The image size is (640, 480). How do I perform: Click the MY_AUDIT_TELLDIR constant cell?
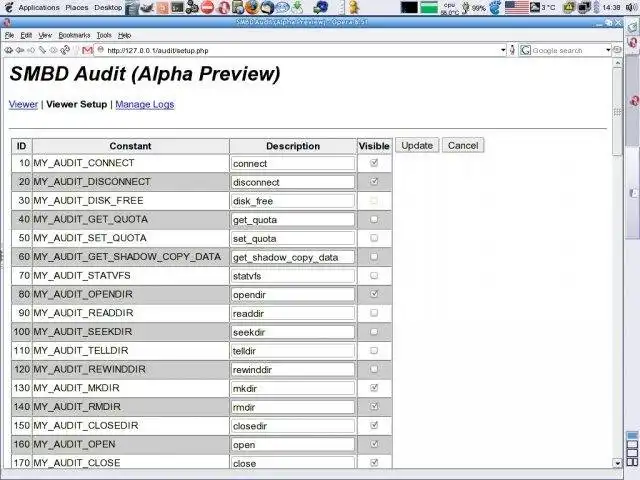[131, 350]
